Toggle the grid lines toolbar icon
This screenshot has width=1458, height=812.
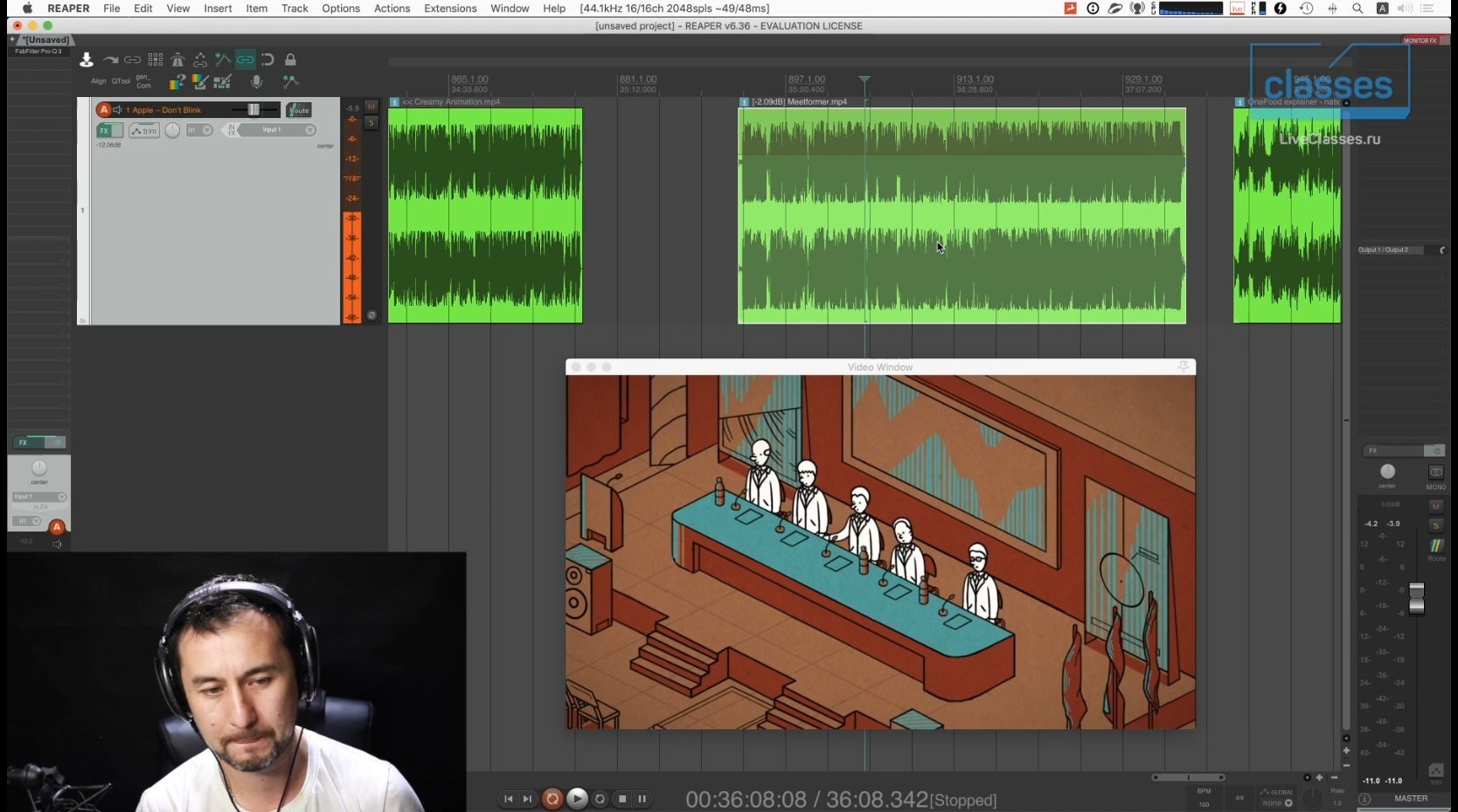[156, 59]
